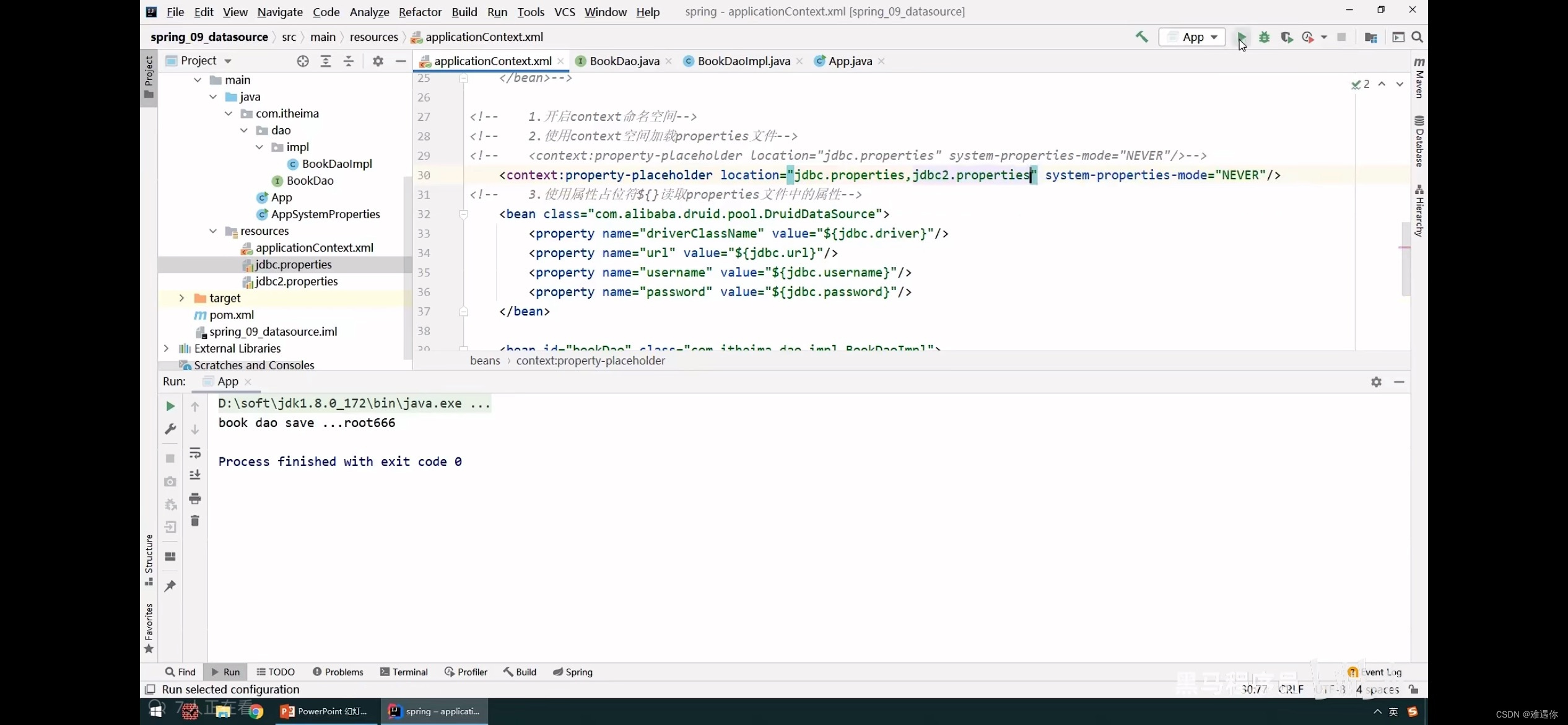This screenshot has width=1568, height=725.
Task: Toggle read-only lock icon in status bar
Action: point(1414,689)
